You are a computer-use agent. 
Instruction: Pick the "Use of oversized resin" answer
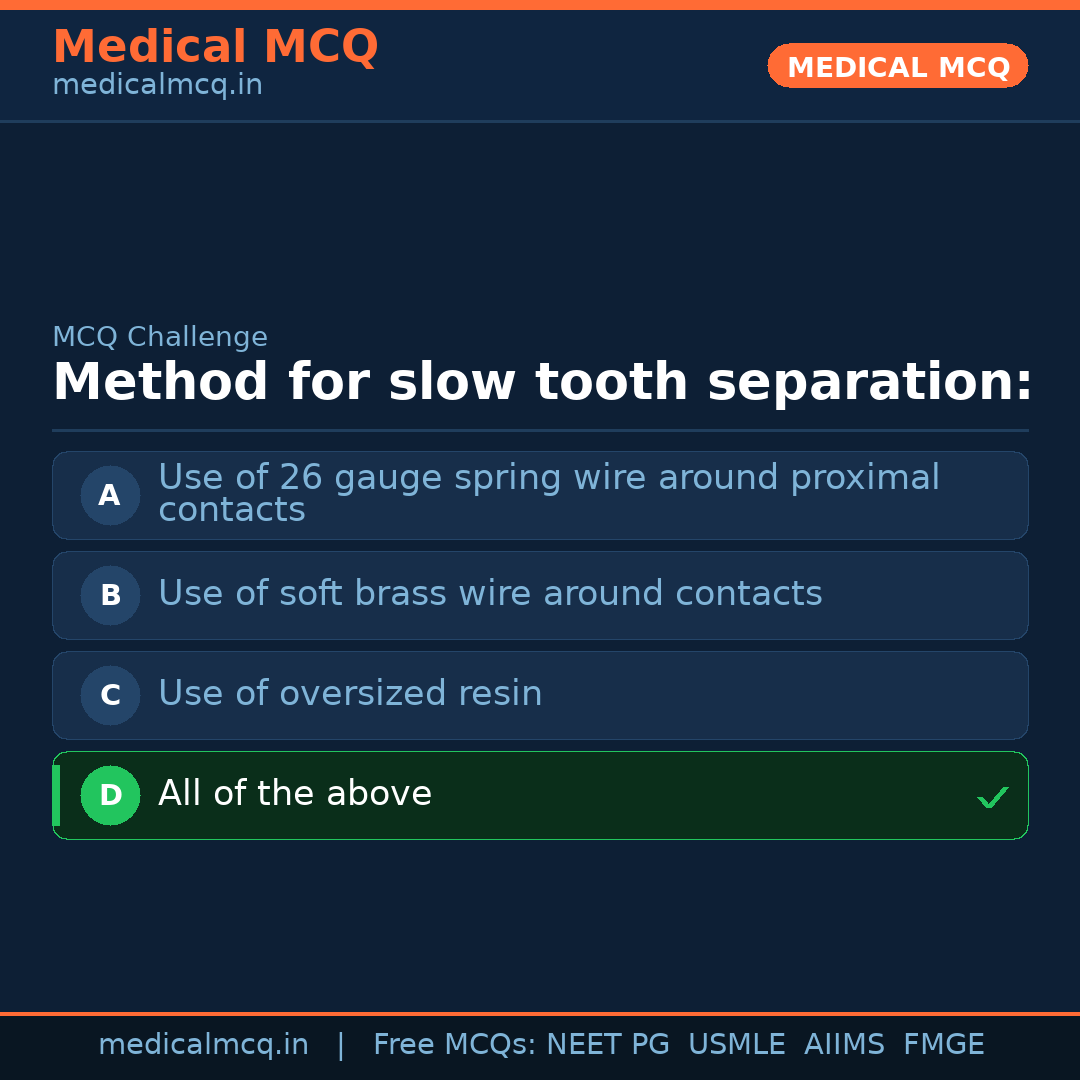coord(350,694)
